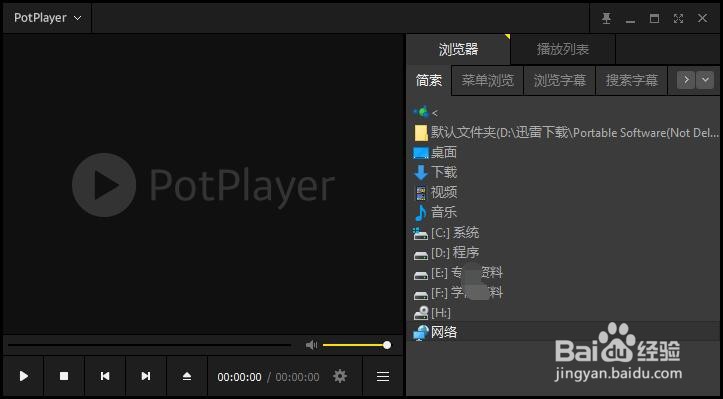
Task: Click the film icon beside 视频
Action: click(x=421, y=193)
